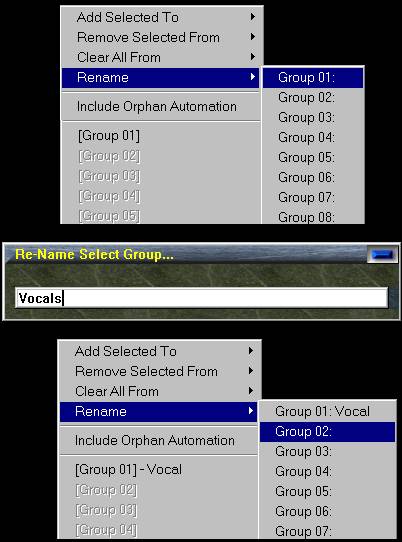The height and width of the screenshot is (542, 402).
Task: Click the Vocals text input field
Action: [202, 298]
